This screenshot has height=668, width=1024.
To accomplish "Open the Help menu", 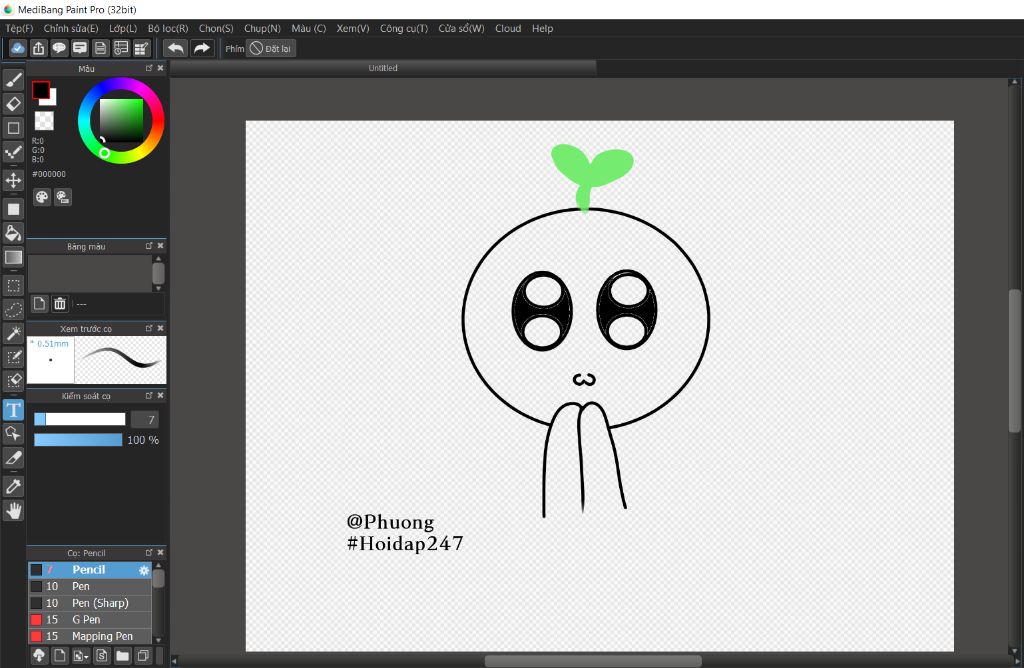I will pyautogui.click(x=542, y=29).
